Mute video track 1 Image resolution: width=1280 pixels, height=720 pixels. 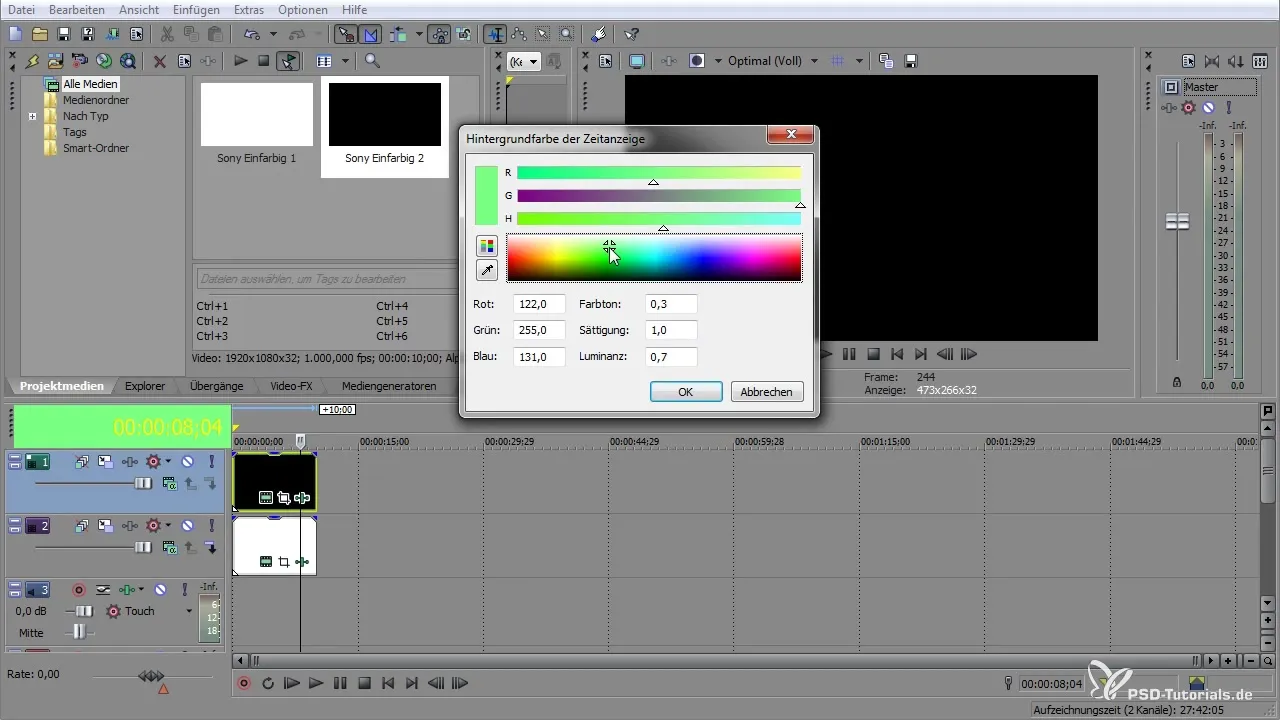[186, 462]
